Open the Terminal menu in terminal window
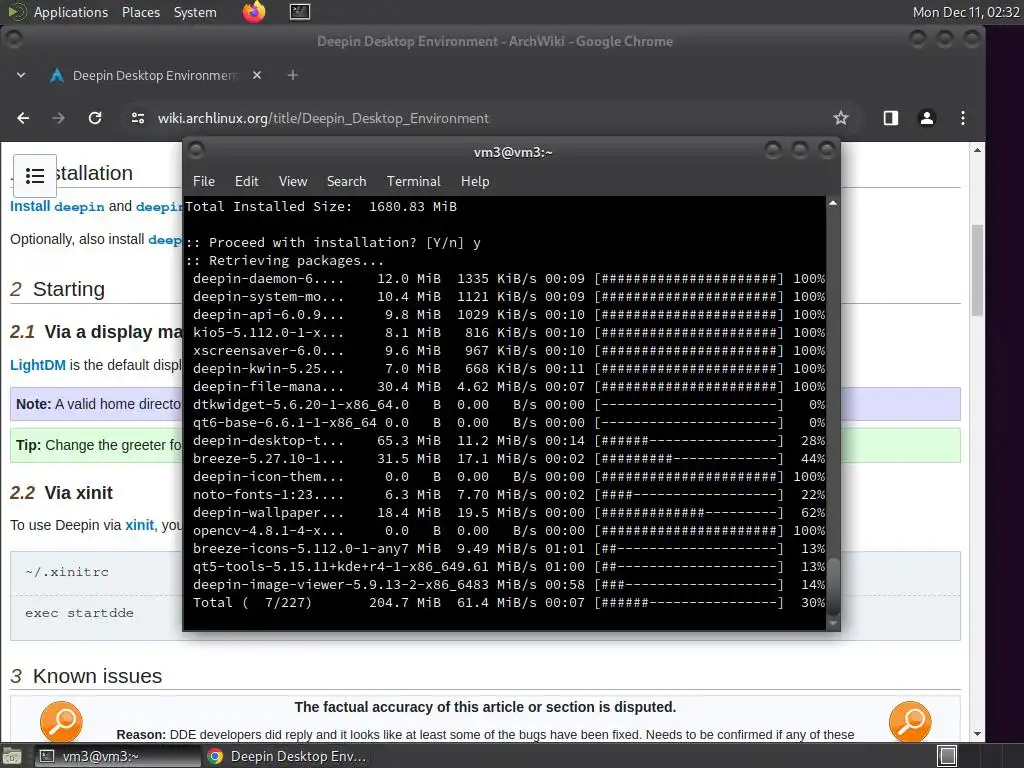Screen dimensions: 1024x768 [413, 182]
